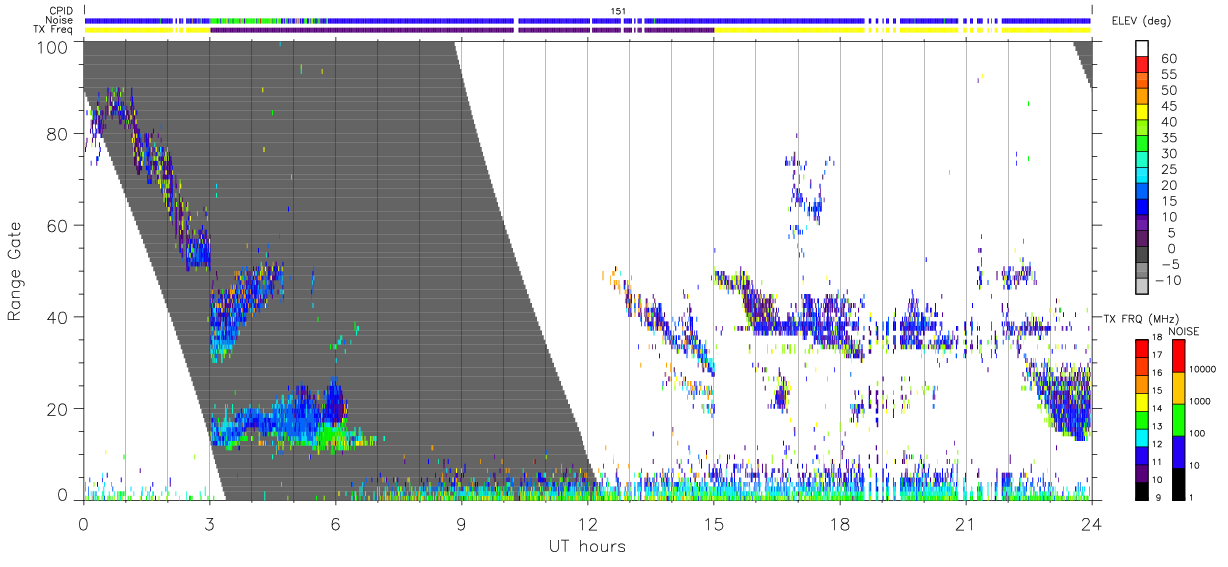Pick the yellow TX FRQ swatch between 14 and 15
This screenshot has width=1228, height=567.
click(1141, 401)
